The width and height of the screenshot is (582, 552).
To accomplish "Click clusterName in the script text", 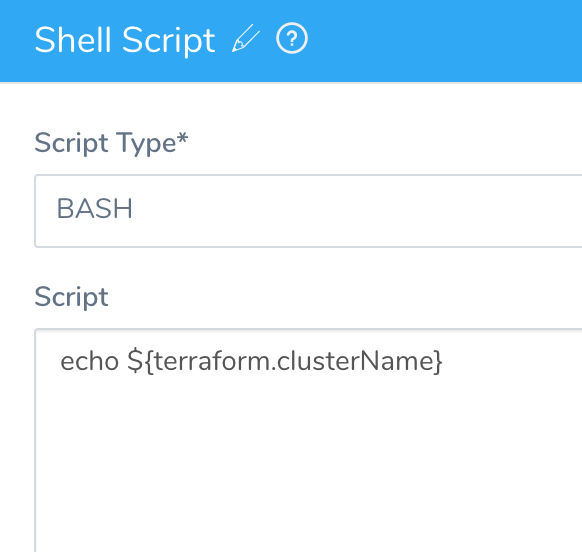I will click(x=354, y=361).
